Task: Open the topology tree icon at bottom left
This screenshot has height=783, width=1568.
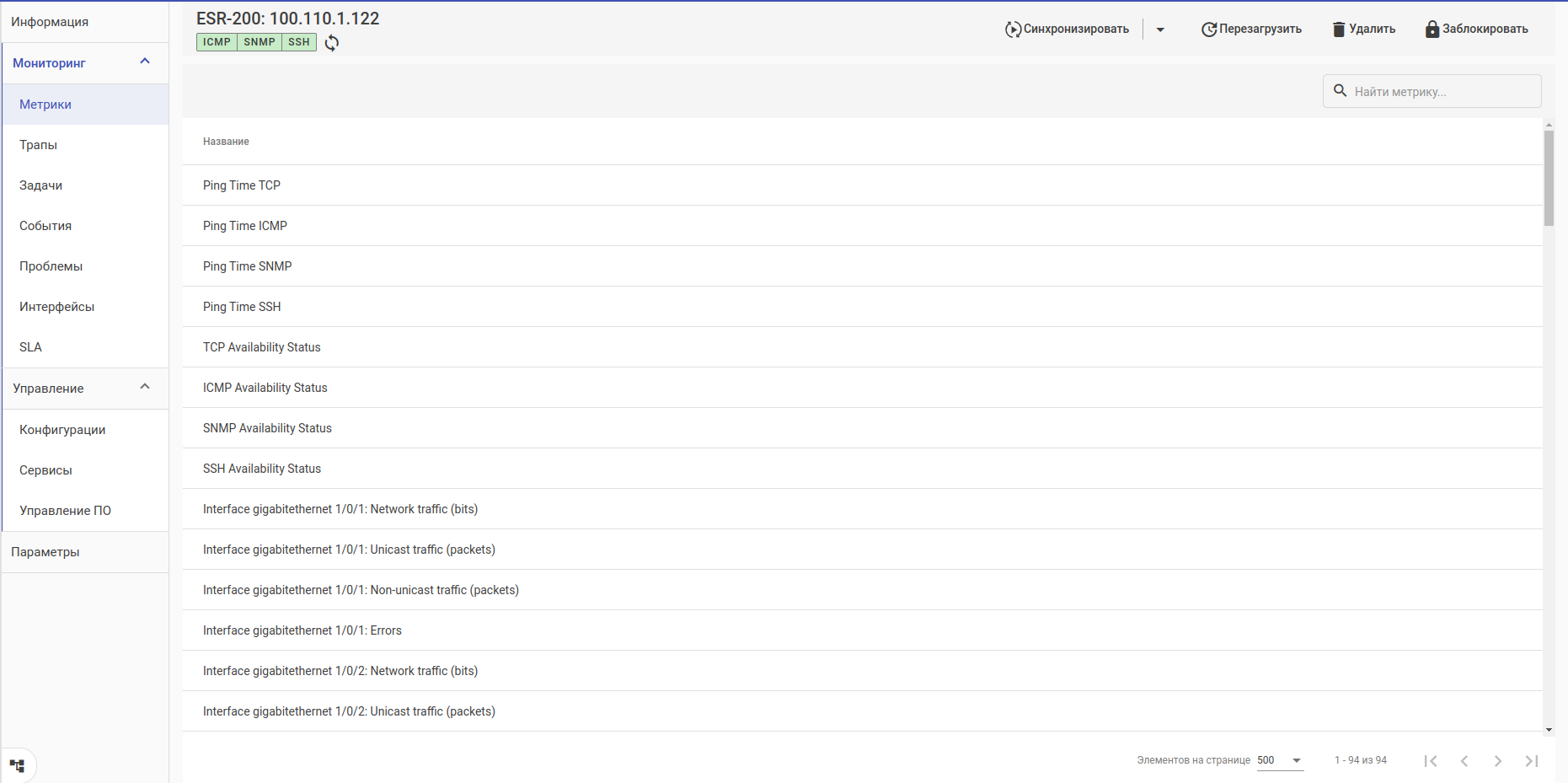Action: click(x=18, y=765)
